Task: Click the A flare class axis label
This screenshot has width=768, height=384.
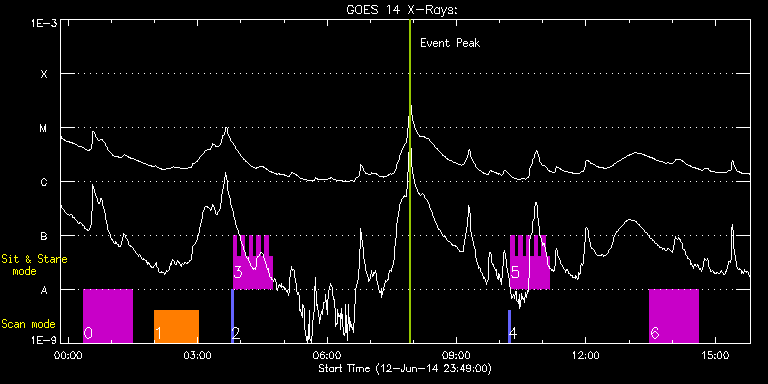Action: click(x=44, y=290)
